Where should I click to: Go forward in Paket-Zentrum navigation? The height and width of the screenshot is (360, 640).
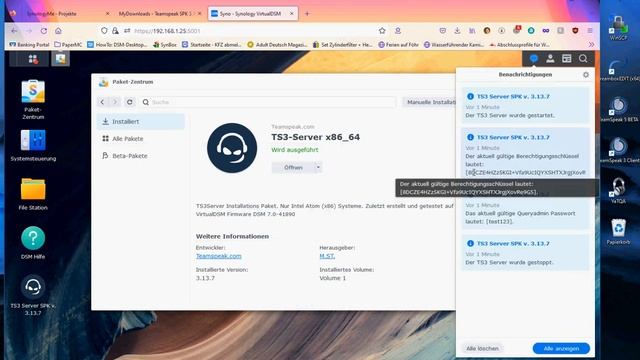[x=115, y=102]
